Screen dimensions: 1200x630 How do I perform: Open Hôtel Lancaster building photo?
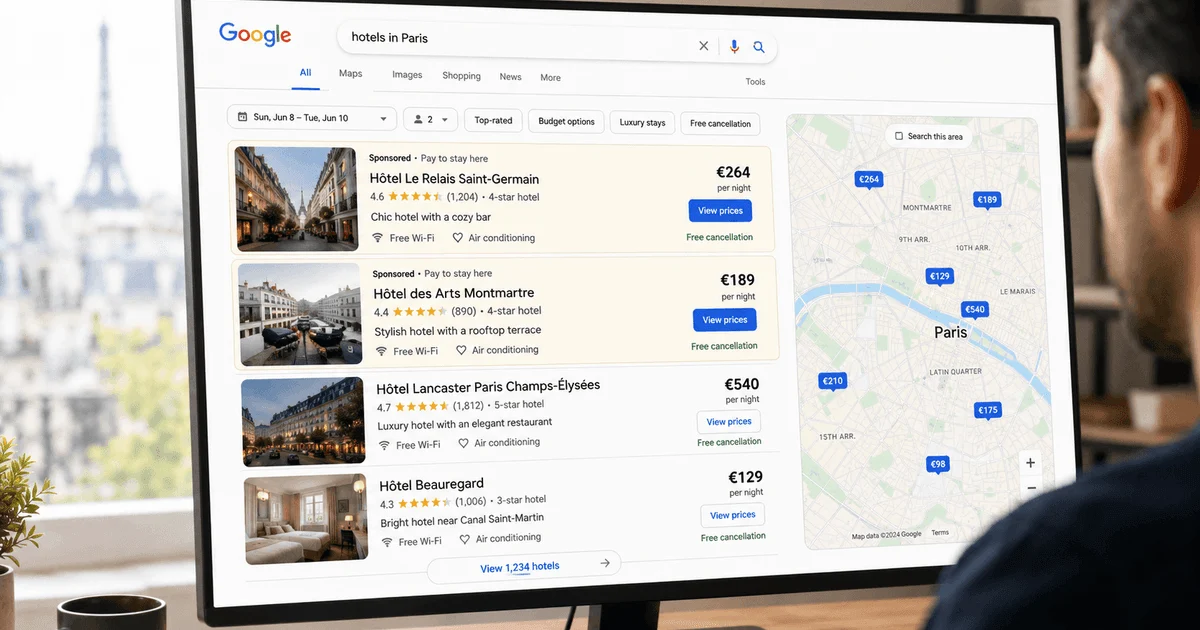click(x=302, y=421)
